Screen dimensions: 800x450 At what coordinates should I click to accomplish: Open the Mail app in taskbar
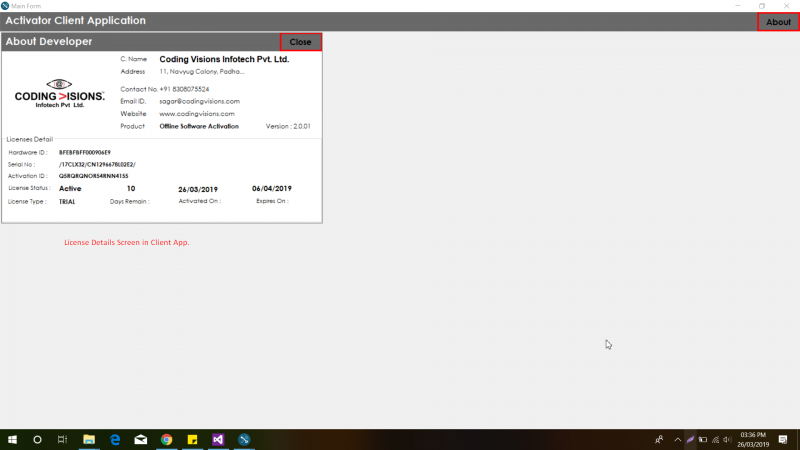pos(141,439)
